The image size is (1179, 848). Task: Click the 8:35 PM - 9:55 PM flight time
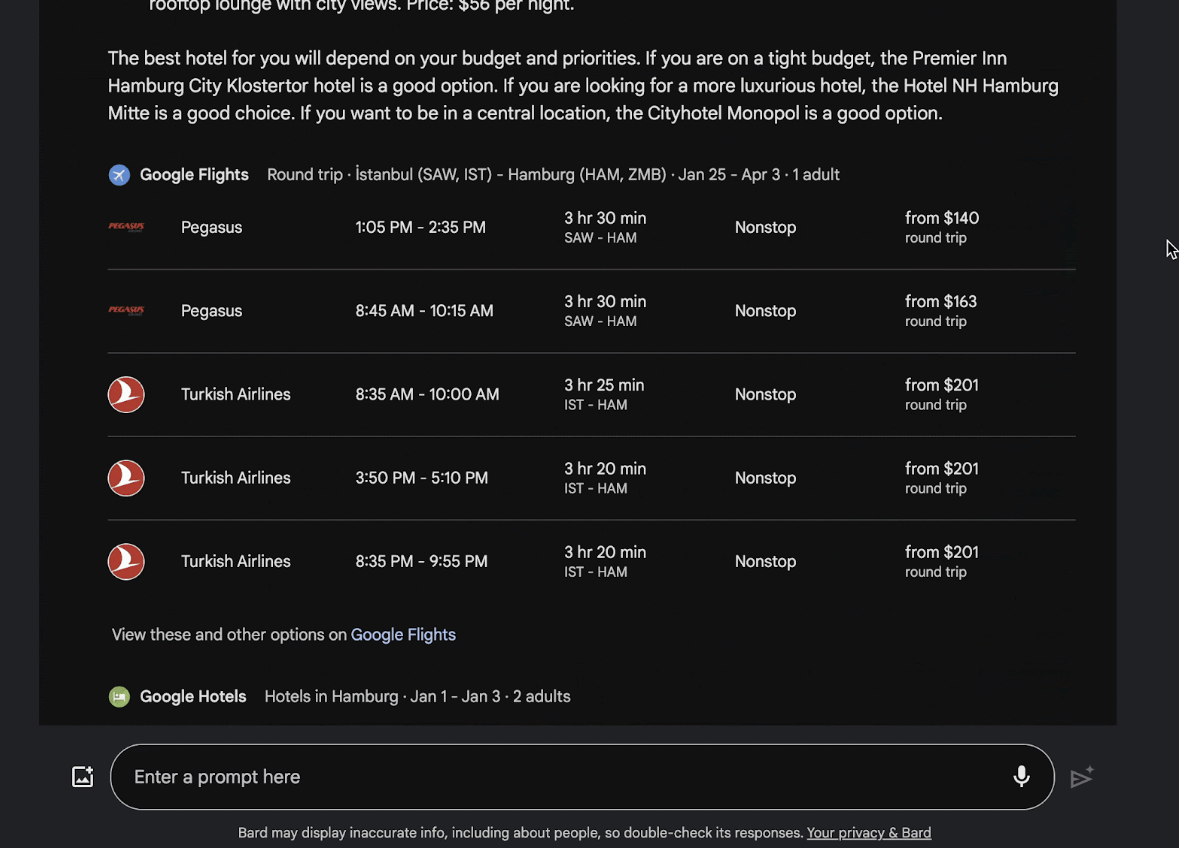coord(421,561)
